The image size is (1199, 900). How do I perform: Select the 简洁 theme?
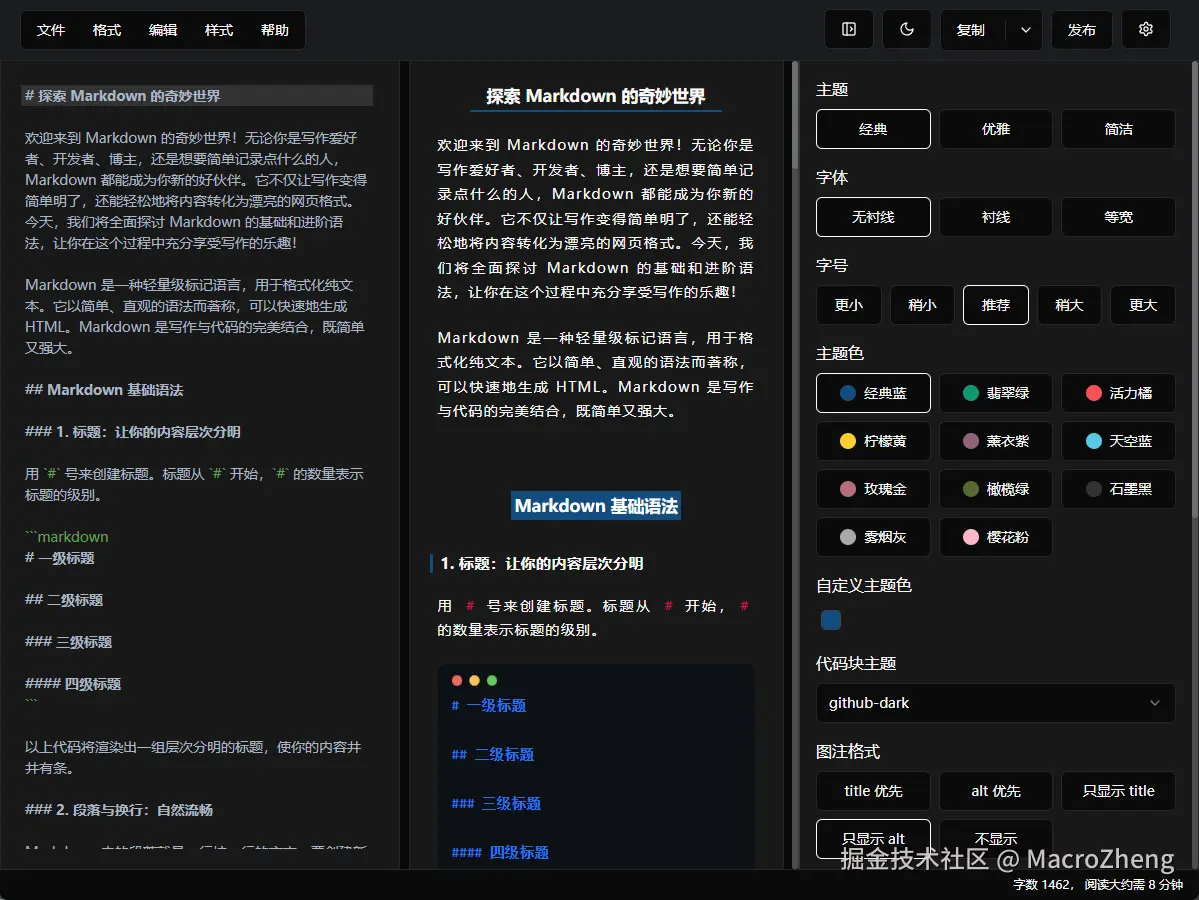(x=1118, y=129)
